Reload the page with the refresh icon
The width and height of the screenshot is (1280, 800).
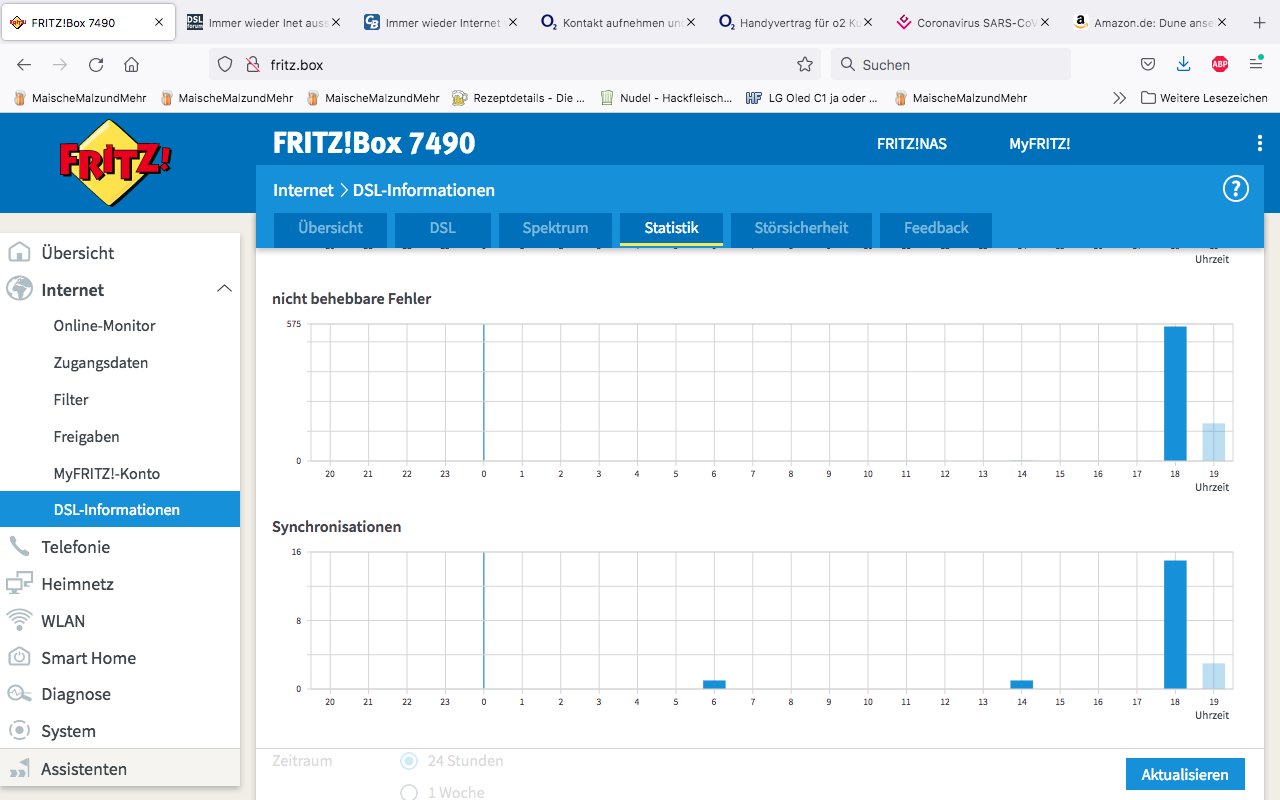point(96,64)
